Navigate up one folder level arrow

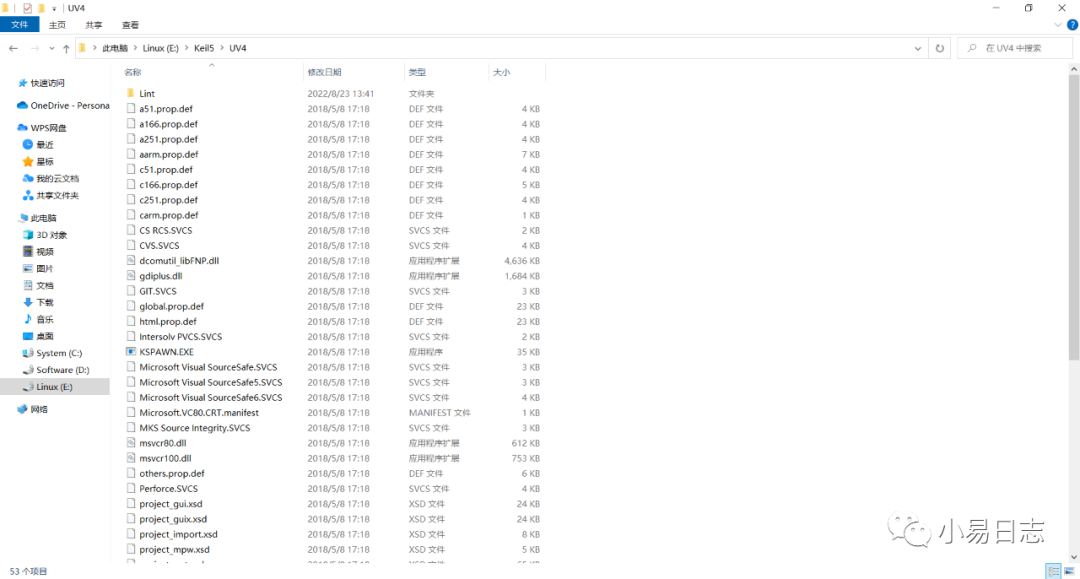click(66, 48)
